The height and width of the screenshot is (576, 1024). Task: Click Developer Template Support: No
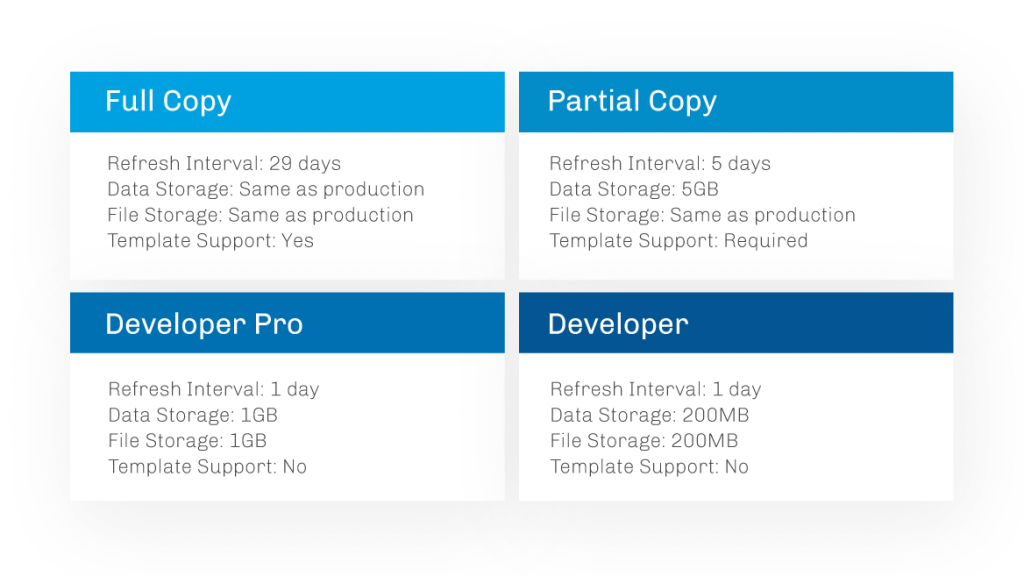pos(649,466)
